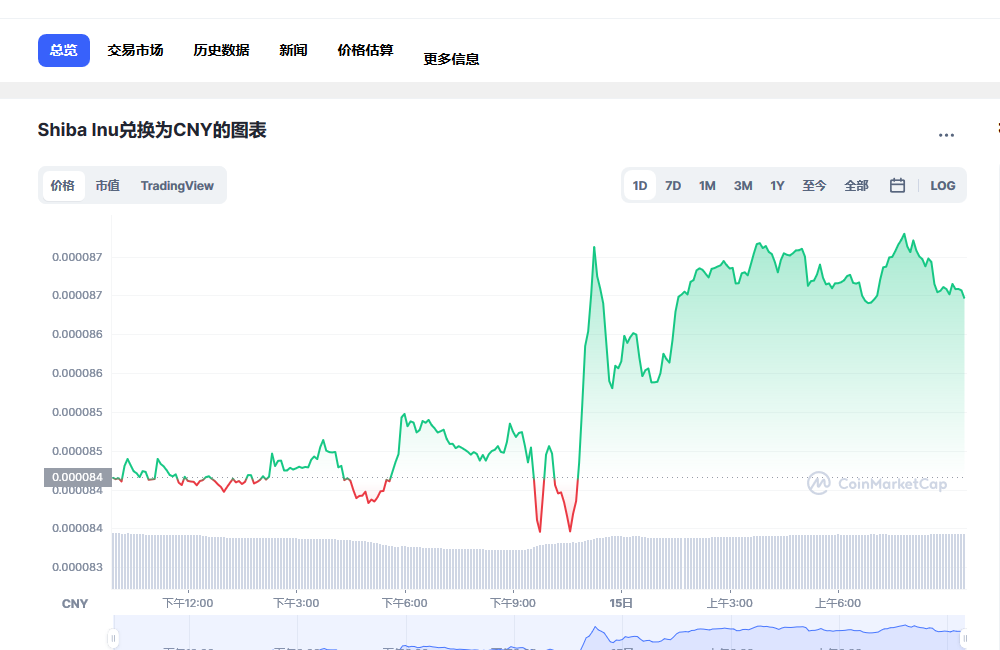Switch to the TradingView chart
Image resolution: width=1000 pixels, height=650 pixels.
point(177,186)
